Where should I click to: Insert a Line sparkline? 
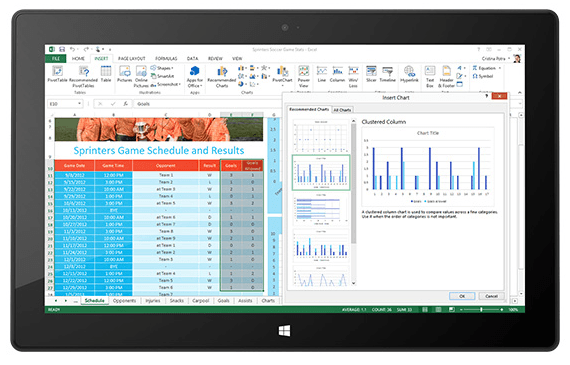(x=322, y=74)
